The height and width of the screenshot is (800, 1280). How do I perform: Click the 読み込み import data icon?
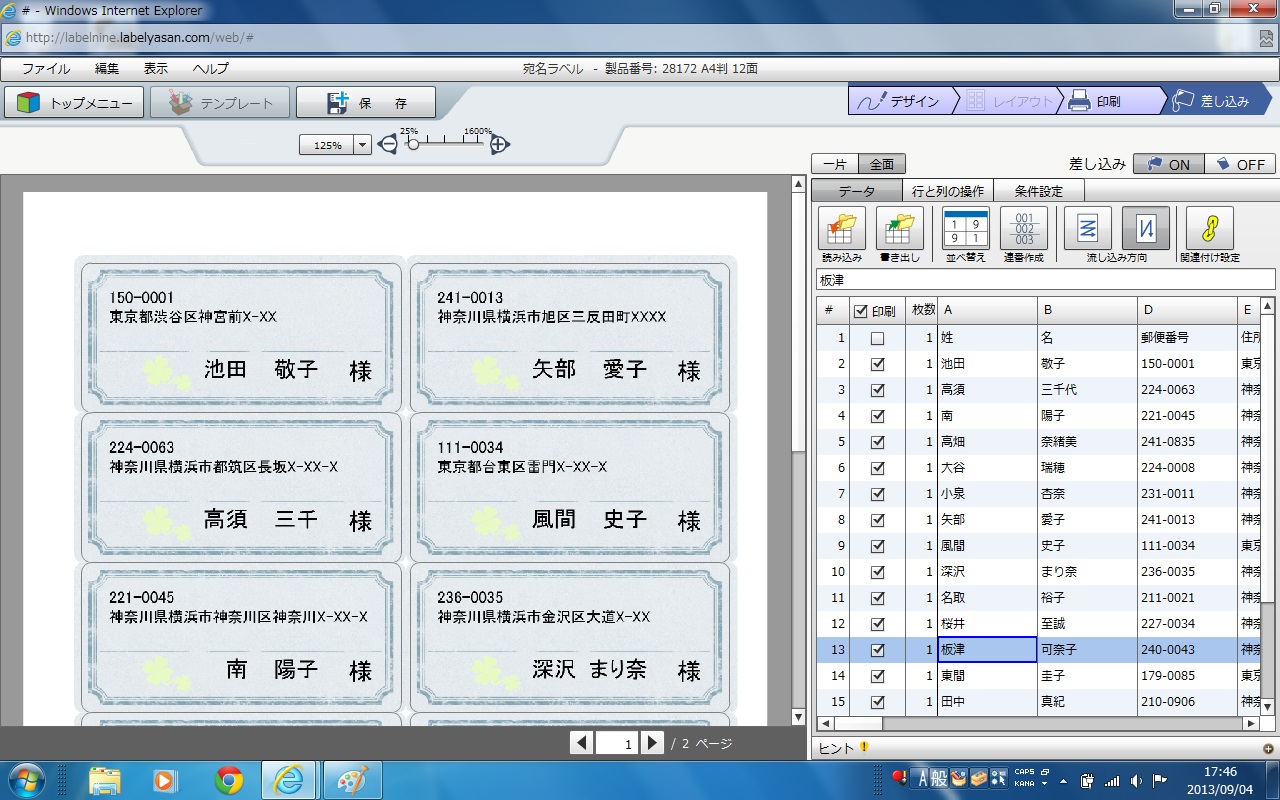click(x=841, y=229)
